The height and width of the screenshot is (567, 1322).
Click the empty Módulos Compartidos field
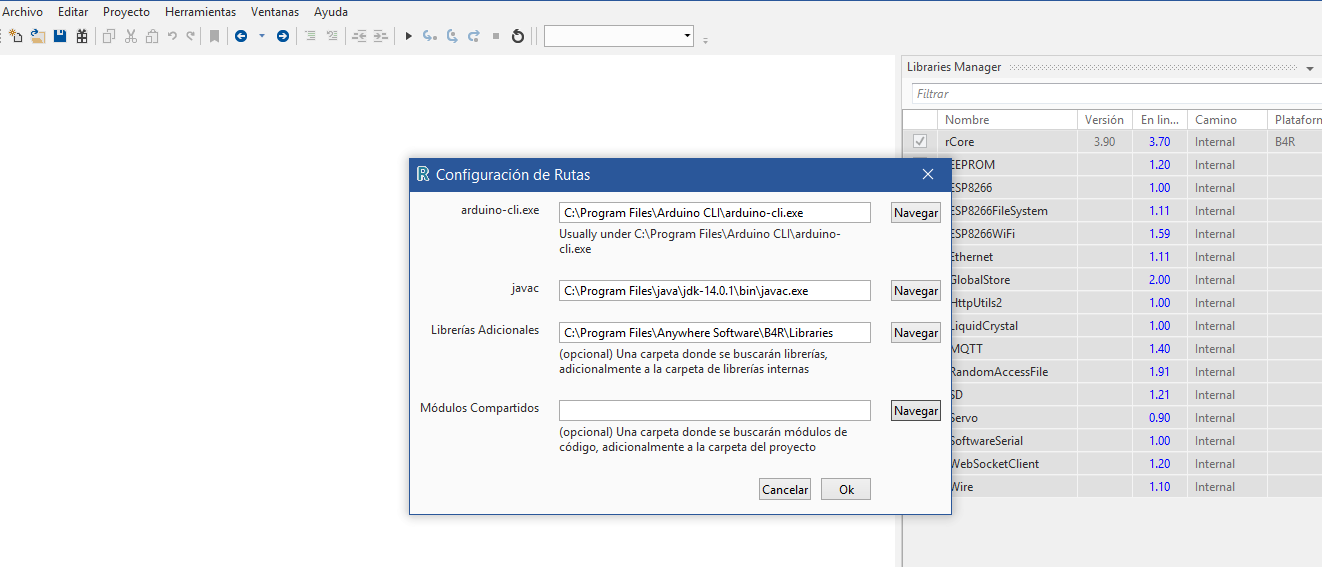tap(715, 411)
